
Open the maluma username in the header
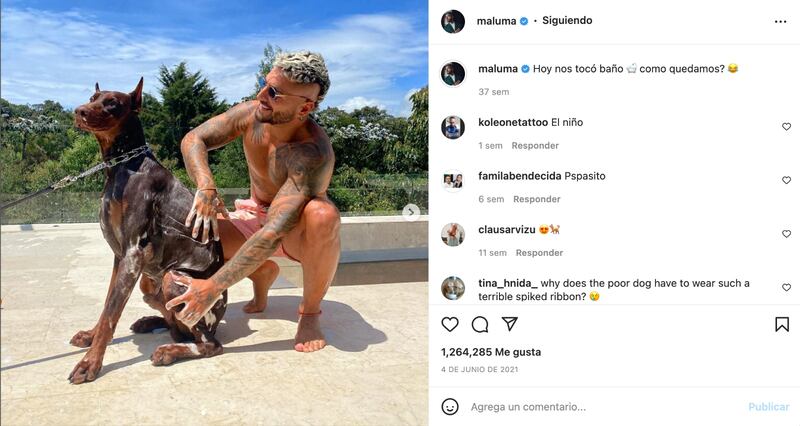tap(496, 21)
